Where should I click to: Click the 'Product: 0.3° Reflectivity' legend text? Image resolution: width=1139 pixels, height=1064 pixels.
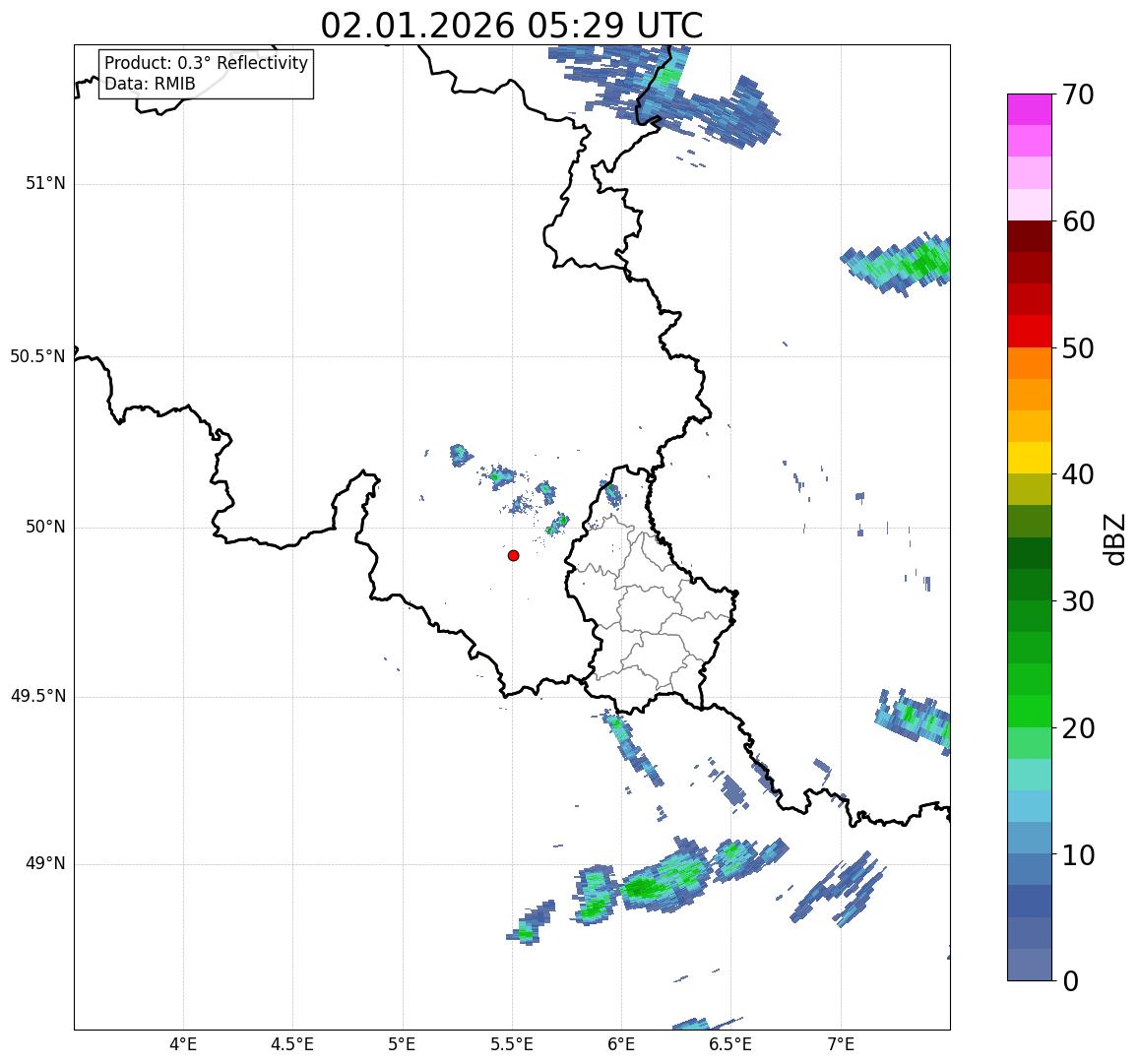pos(207,63)
